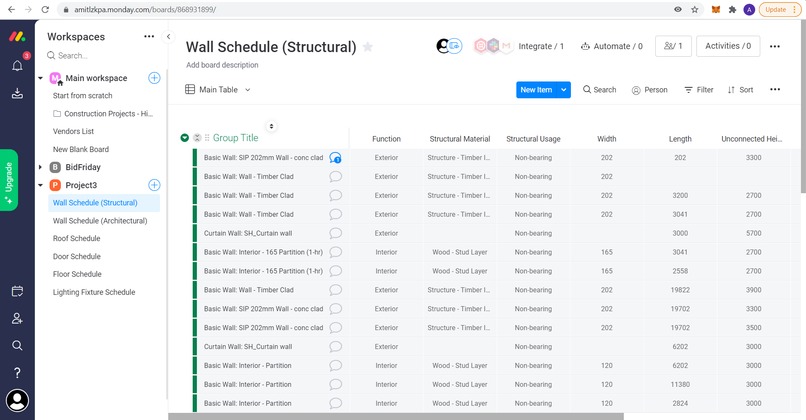Viewport: 806px width, 420px height.
Task: Open Wall Schedule (Architectural) board
Action: pos(100,221)
